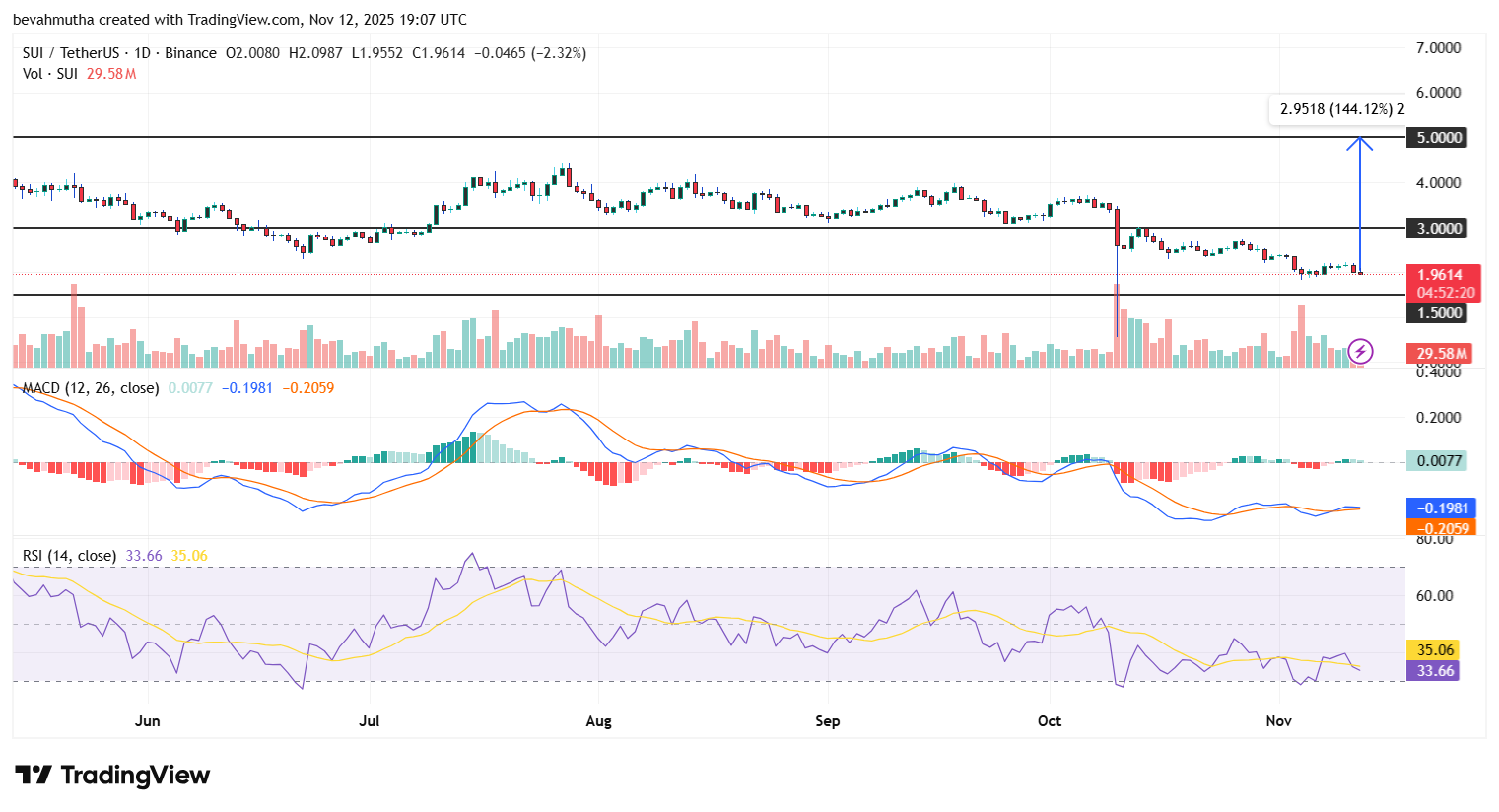Click the red 1.9614 current price label

pyautogui.click(x=1437, y=274)
